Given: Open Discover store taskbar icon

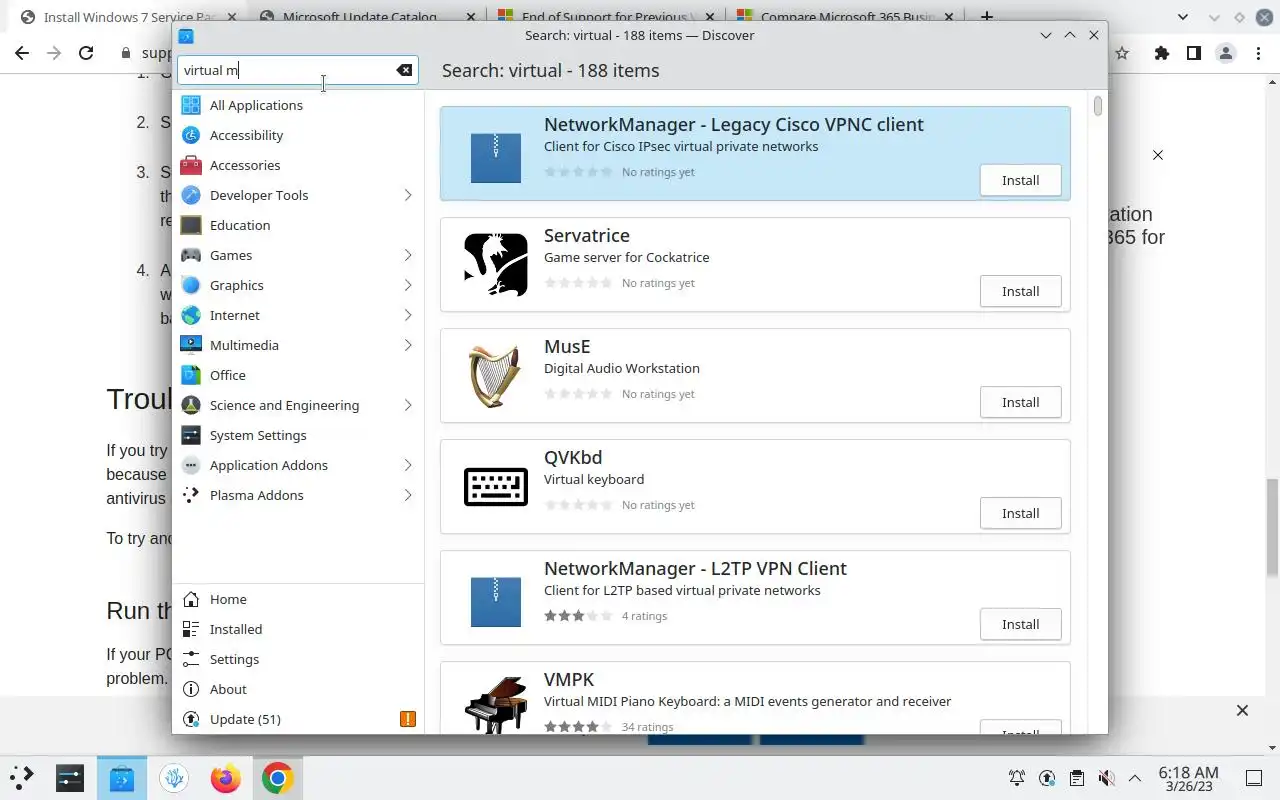Looking at the screenshot, I should [122, 778].
